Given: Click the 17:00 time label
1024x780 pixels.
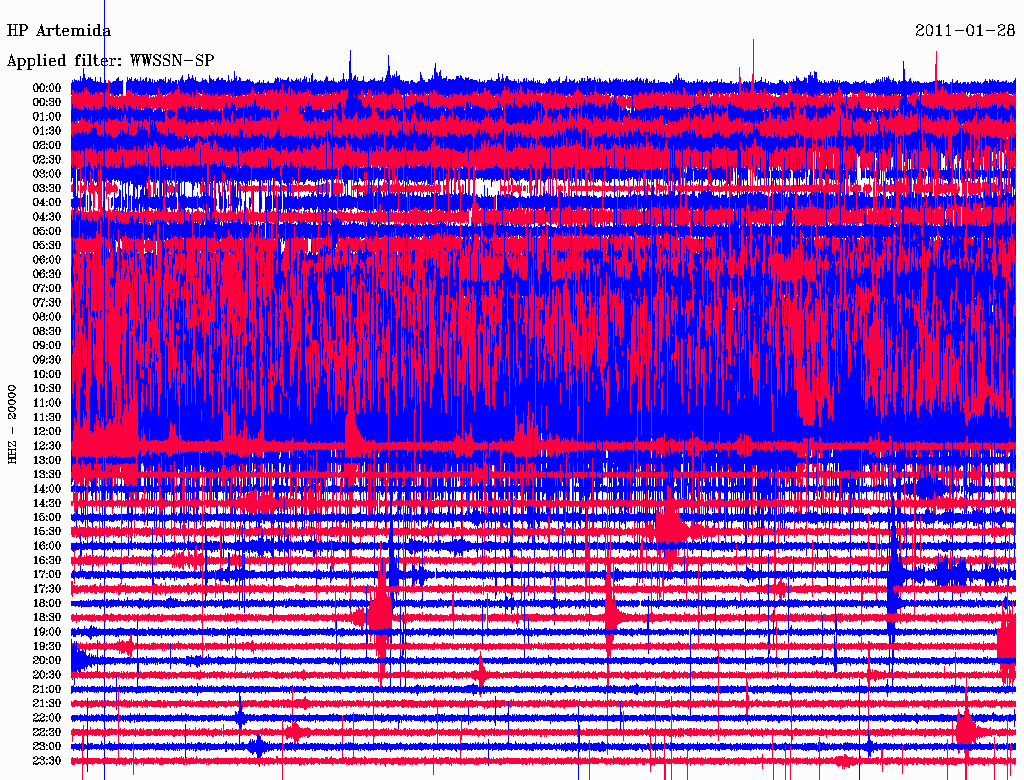Looking at the screenshot, I should tap(47, 574).
